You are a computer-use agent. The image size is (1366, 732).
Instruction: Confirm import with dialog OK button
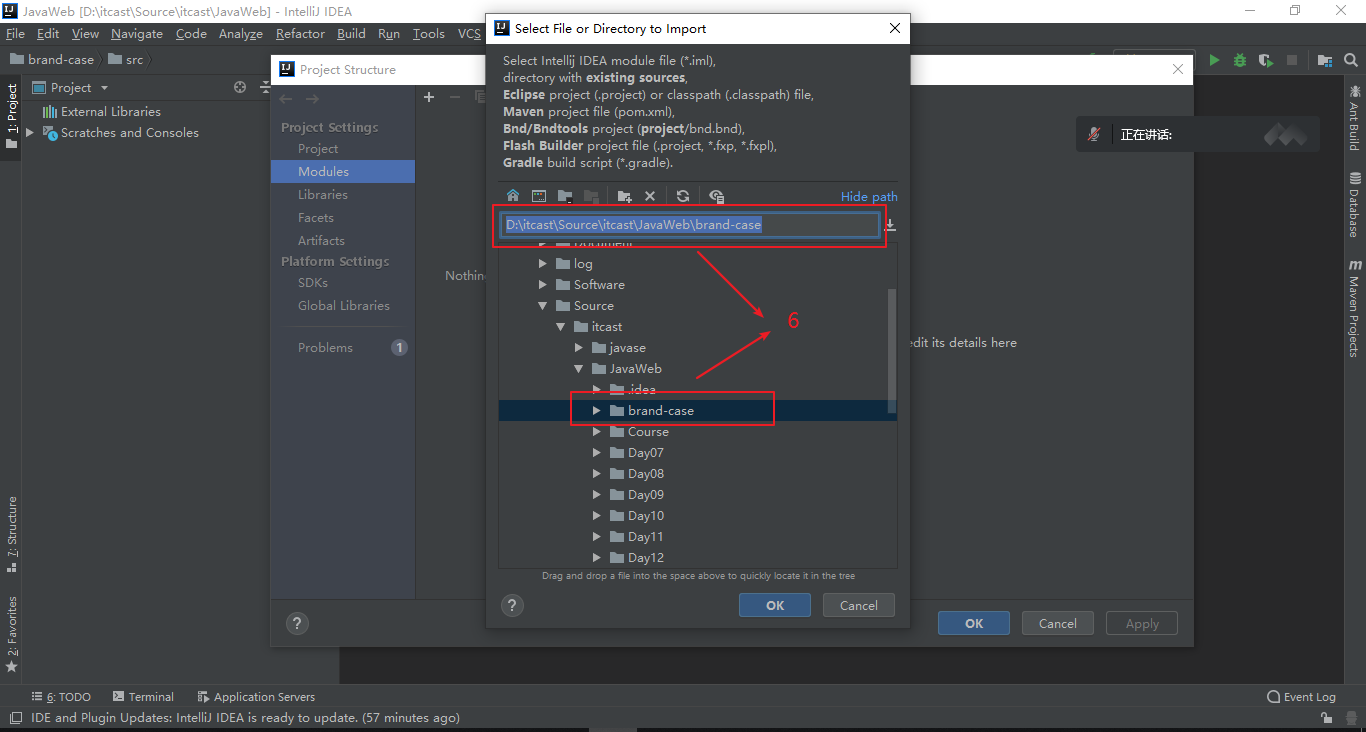[774, 605]
